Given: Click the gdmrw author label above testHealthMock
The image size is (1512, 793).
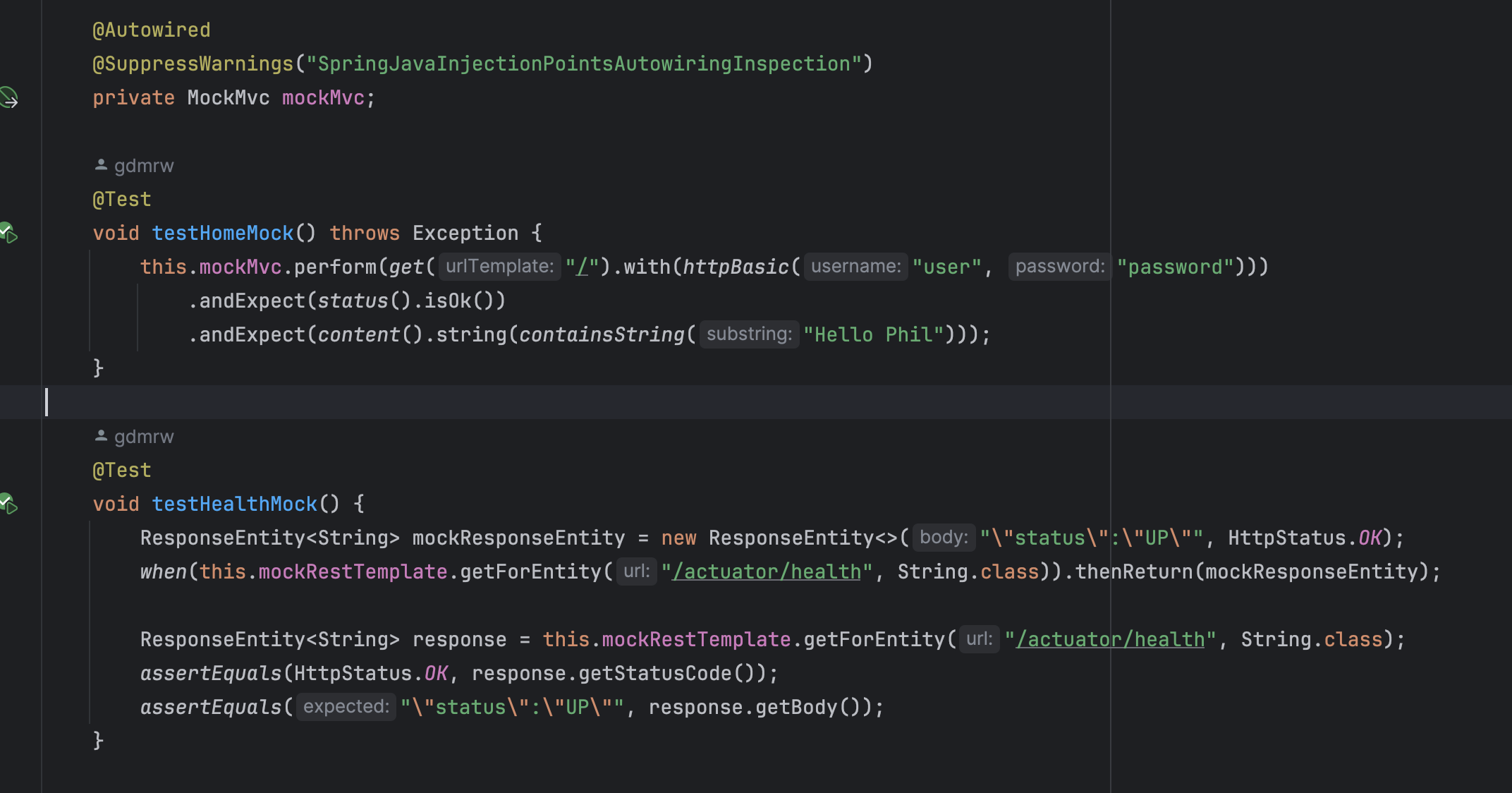Looking at the screenshot, I should 144,437.
